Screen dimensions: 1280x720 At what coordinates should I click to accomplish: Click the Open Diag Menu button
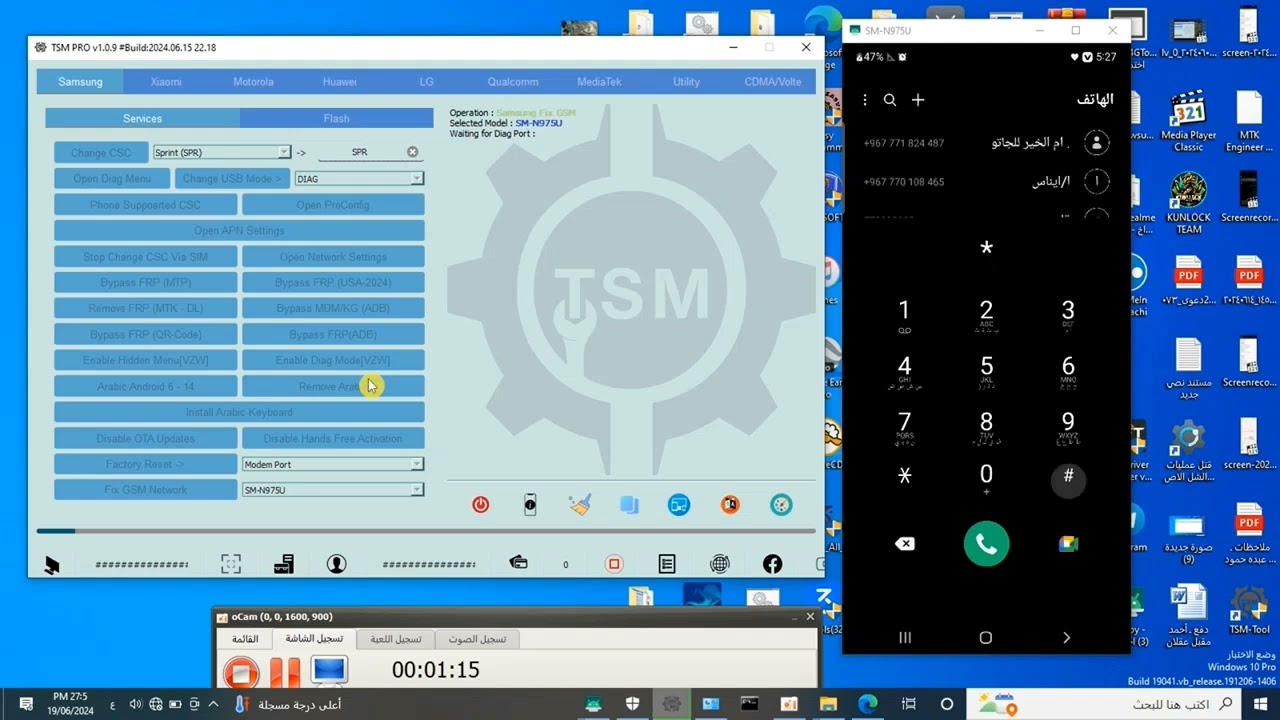[112, 179]
